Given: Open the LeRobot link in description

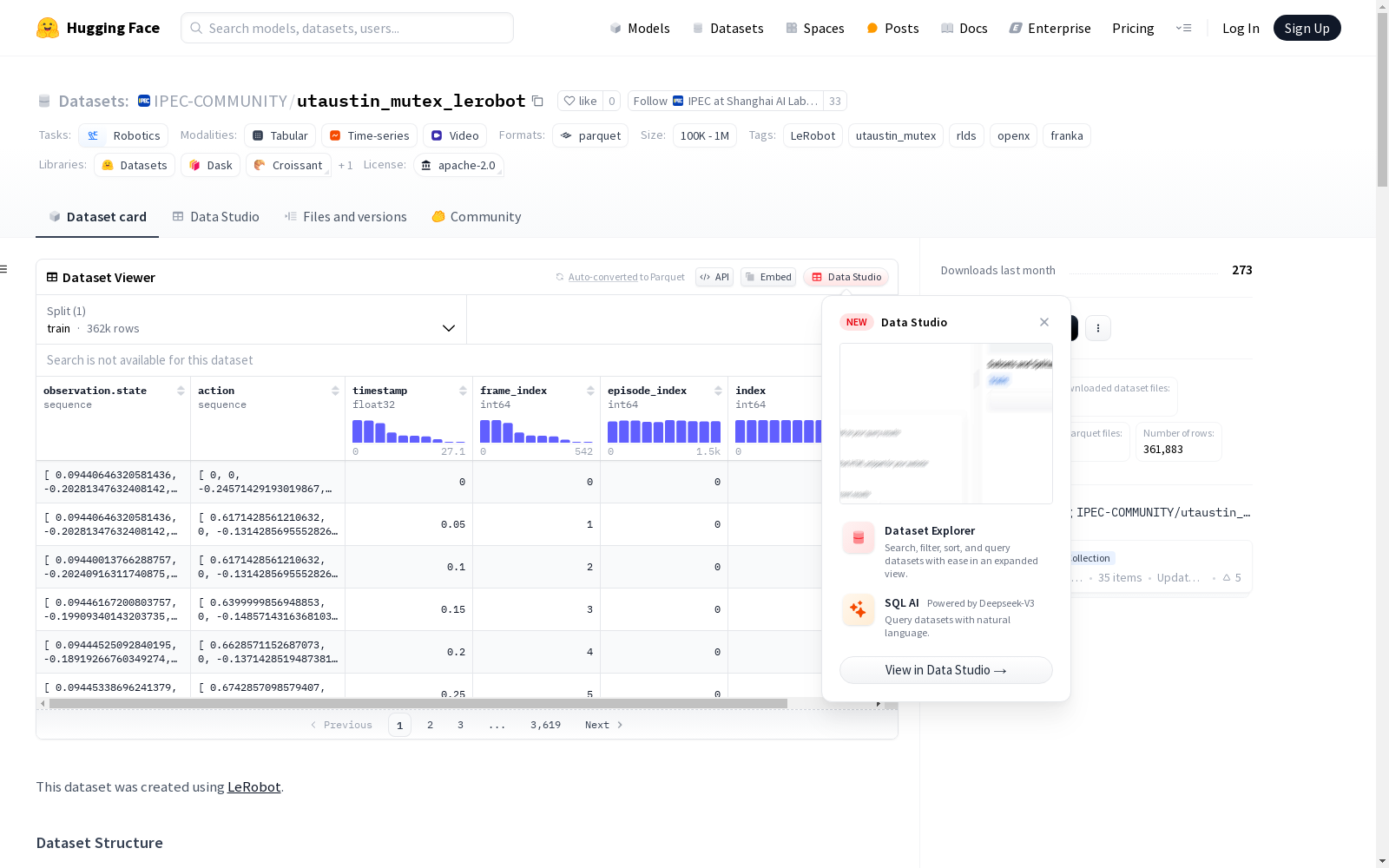Looking at the screenshot, I should [253, 786].
